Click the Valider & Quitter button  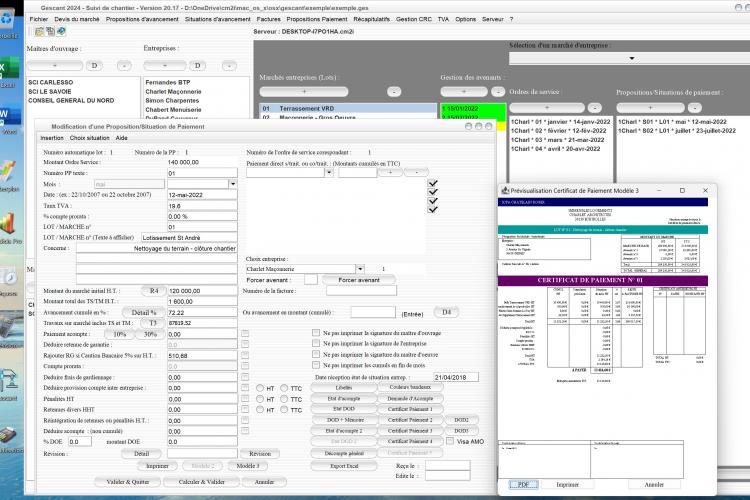click(128, 482)
